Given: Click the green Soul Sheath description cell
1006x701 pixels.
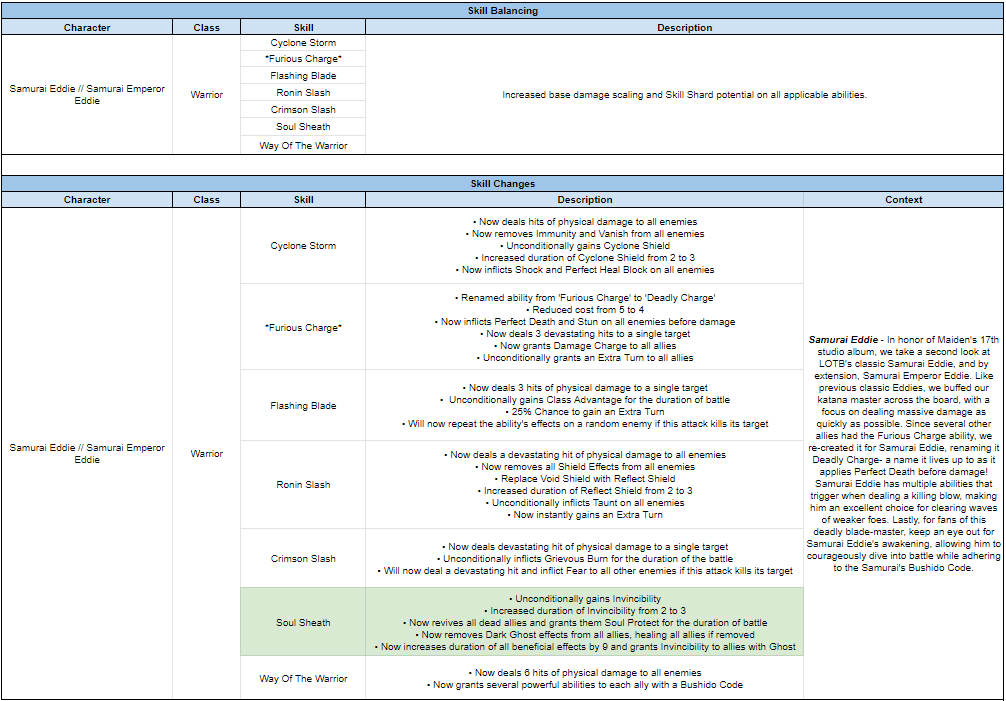Looking at the screenshot, I should 584,623.
